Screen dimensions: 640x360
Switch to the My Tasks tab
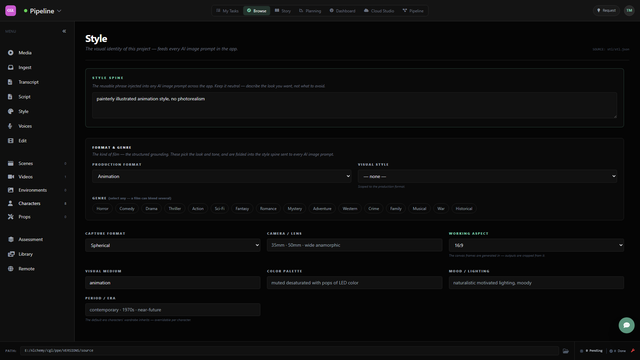[x=227, y=11]
